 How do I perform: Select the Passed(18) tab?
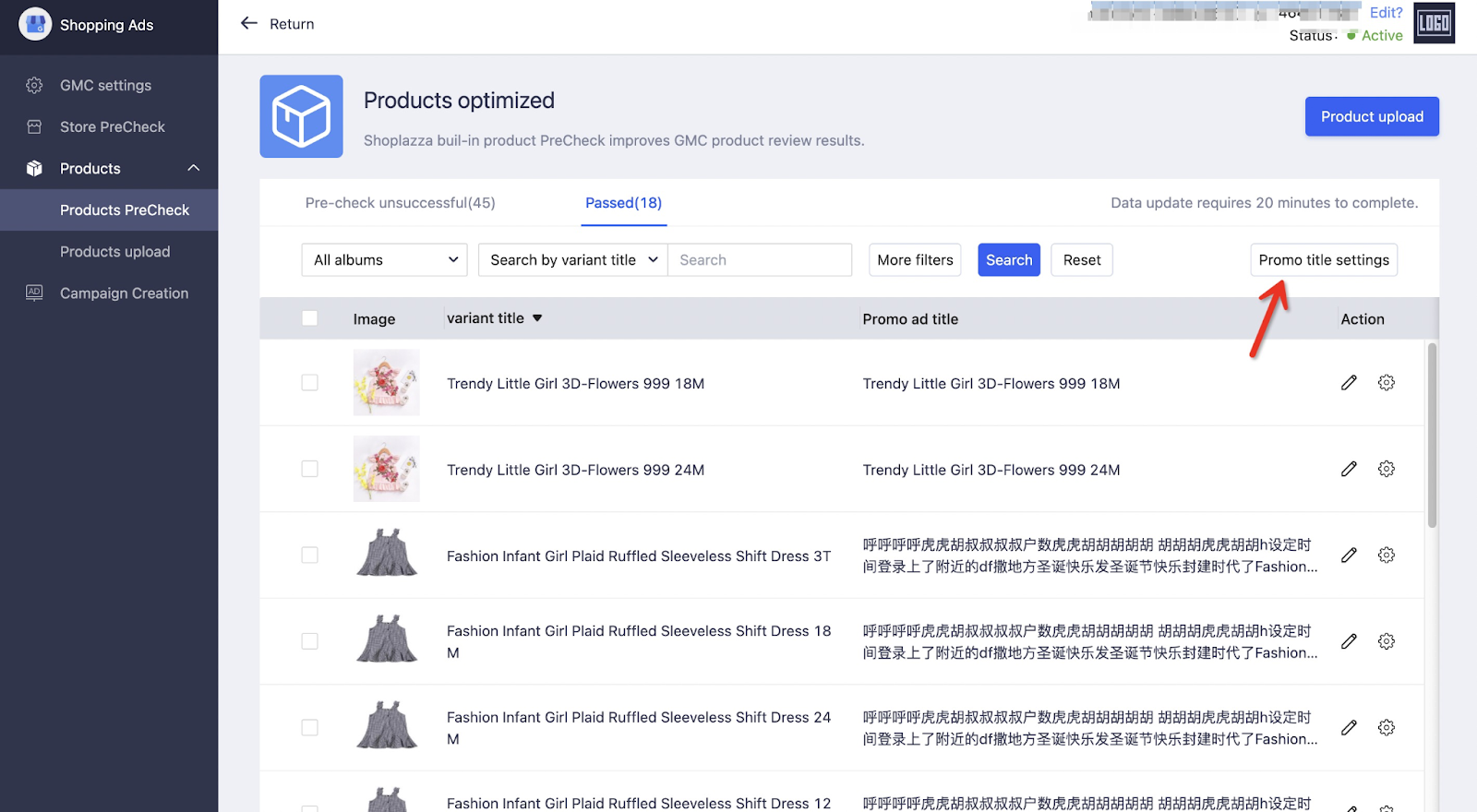(623, 203)
